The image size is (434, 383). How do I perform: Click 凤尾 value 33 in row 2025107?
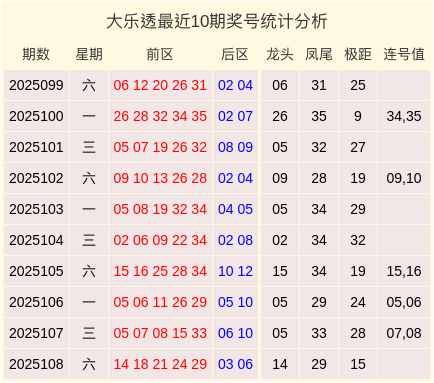click(319, 333)
